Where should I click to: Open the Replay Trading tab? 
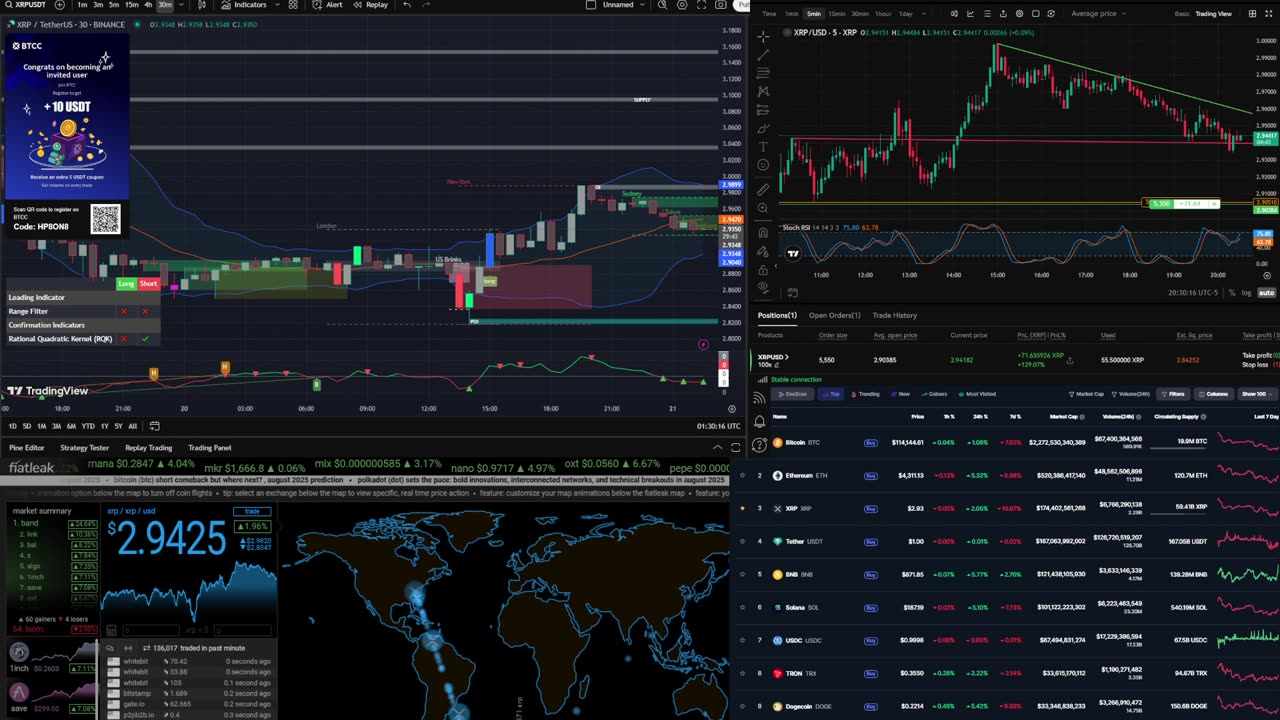click(x=148, y=448)
